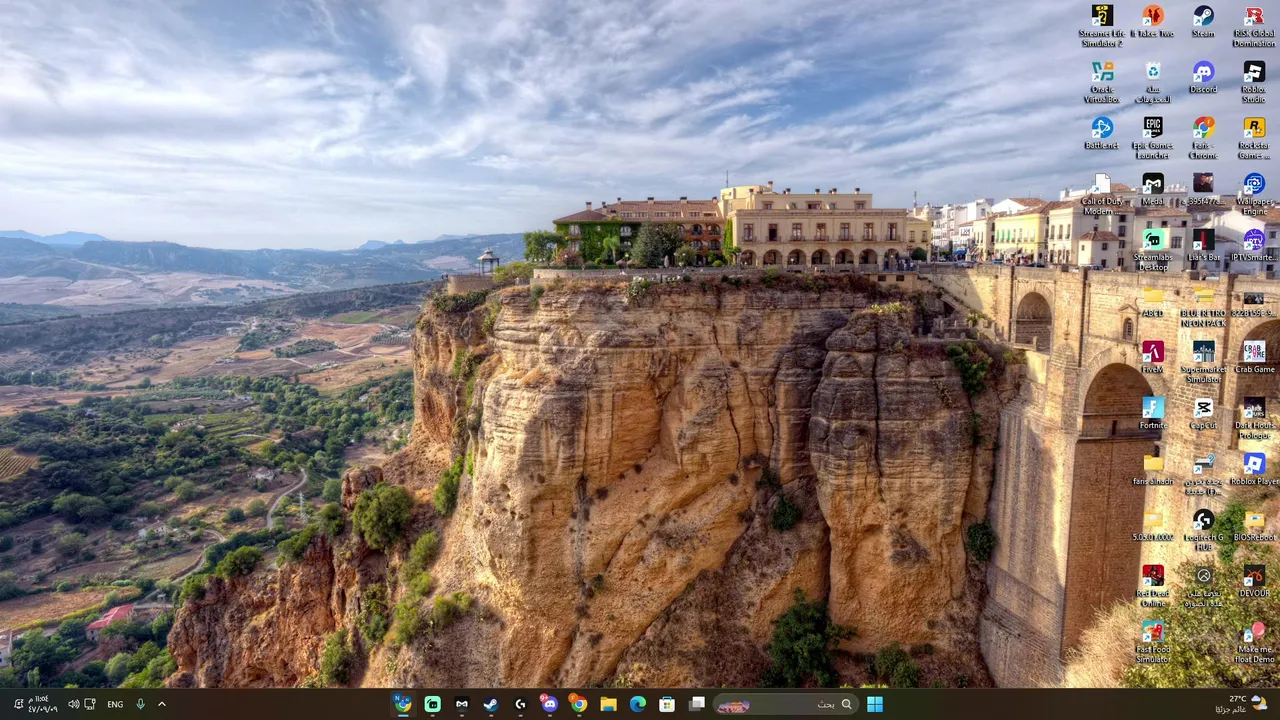
Task: Open DEVOUR desktop shortcut
Action: (x=1254, y=582)
